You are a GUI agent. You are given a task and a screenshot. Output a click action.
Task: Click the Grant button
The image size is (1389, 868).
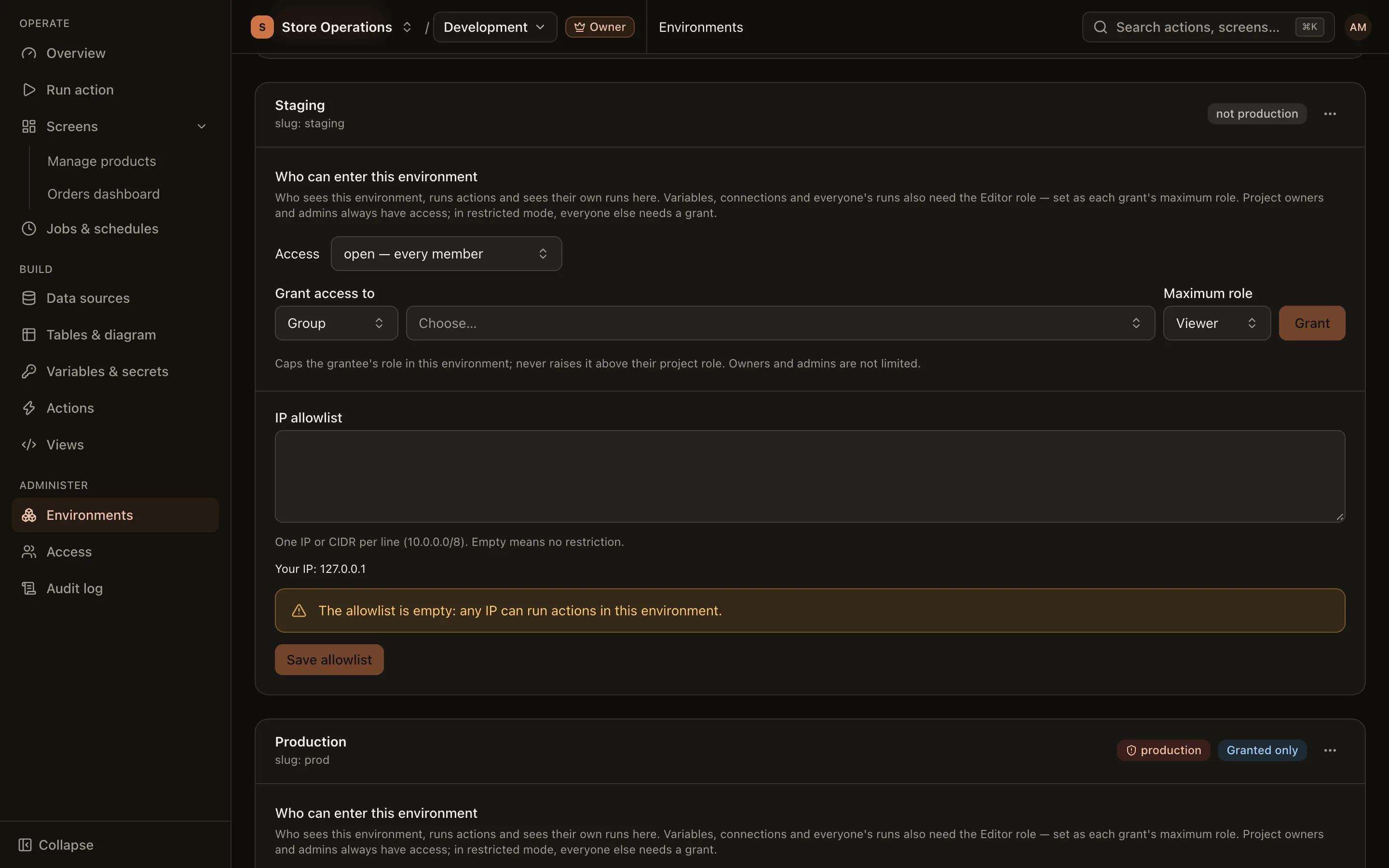1312,323
